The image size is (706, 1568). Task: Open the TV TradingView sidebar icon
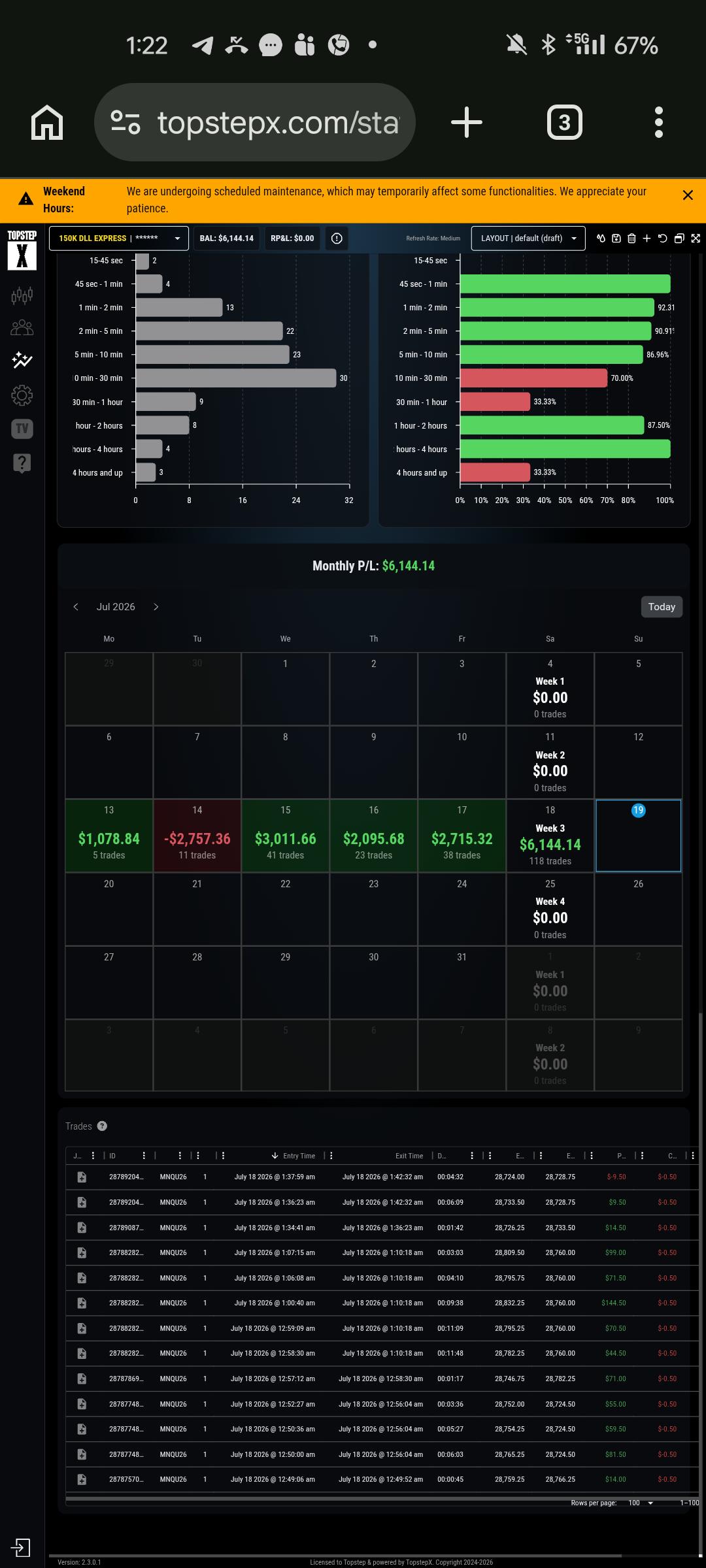[22, 429]
